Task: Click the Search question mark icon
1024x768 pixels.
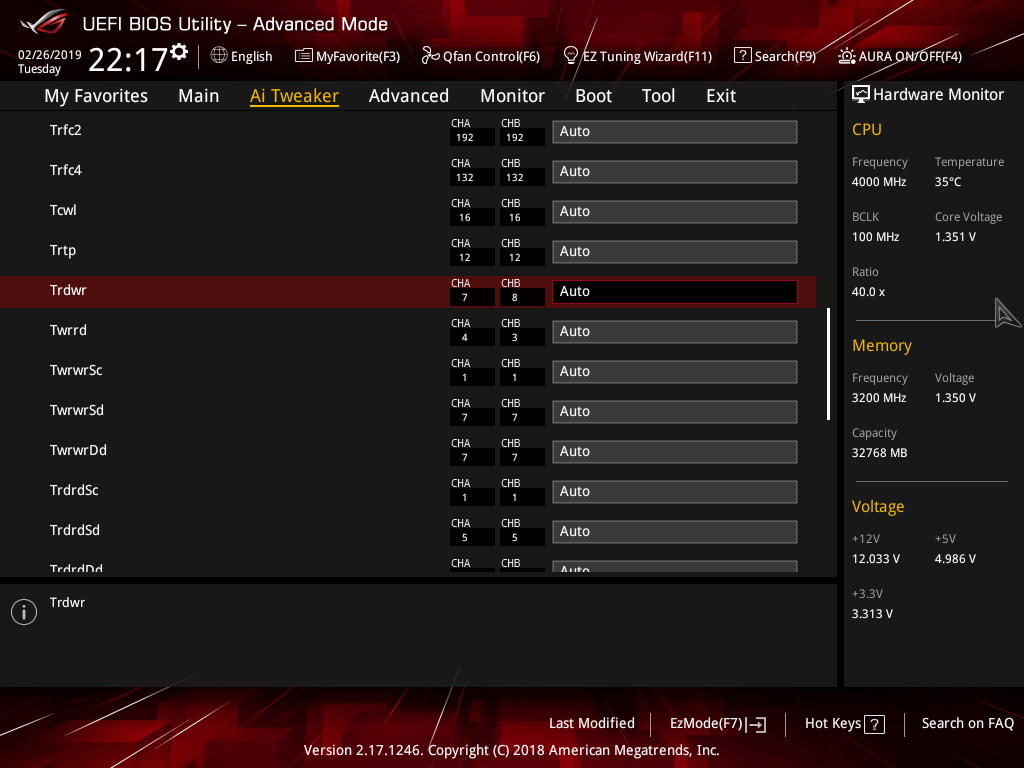Action: (743, 56)
